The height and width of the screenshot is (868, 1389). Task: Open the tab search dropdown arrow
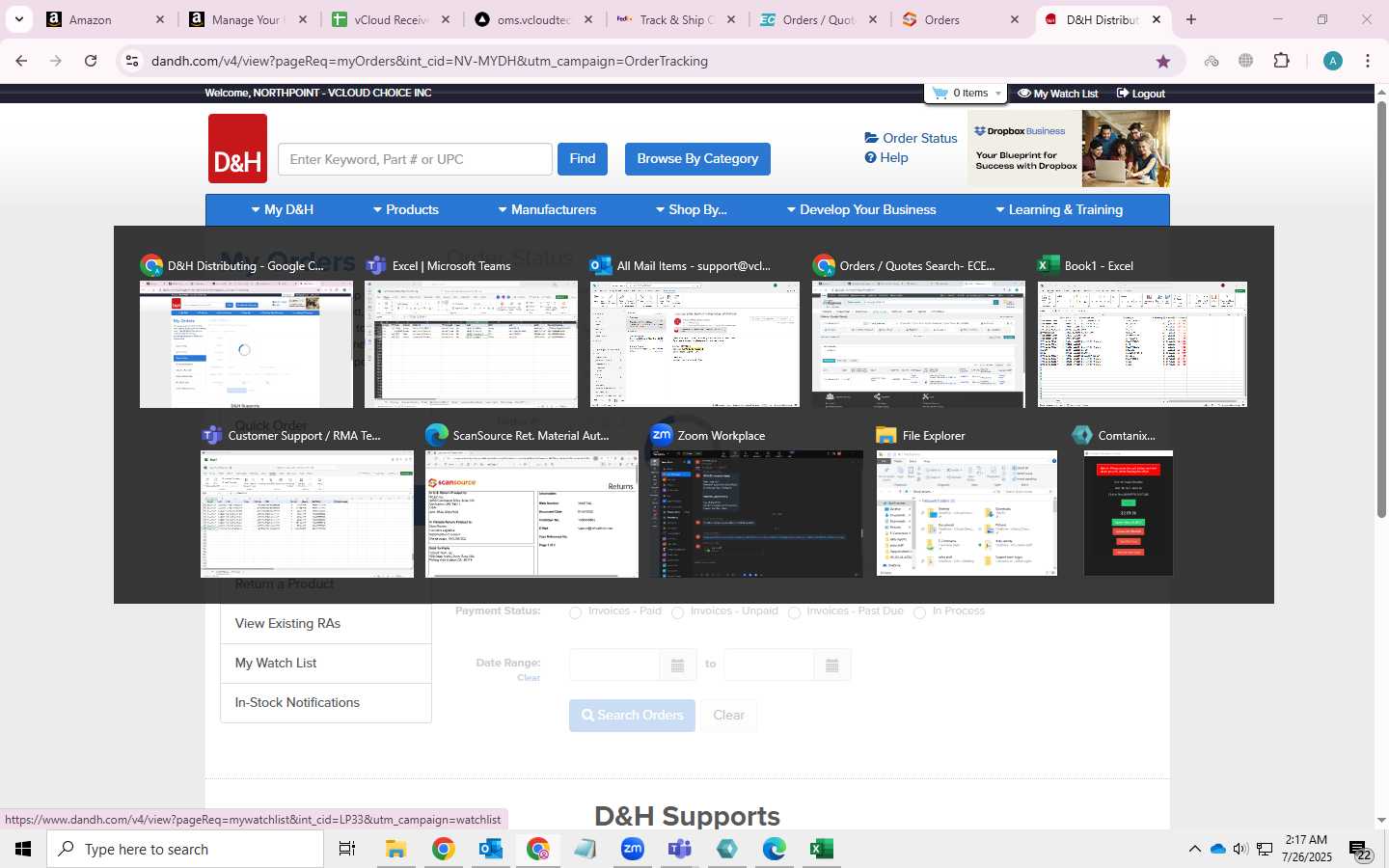(19, 19)
